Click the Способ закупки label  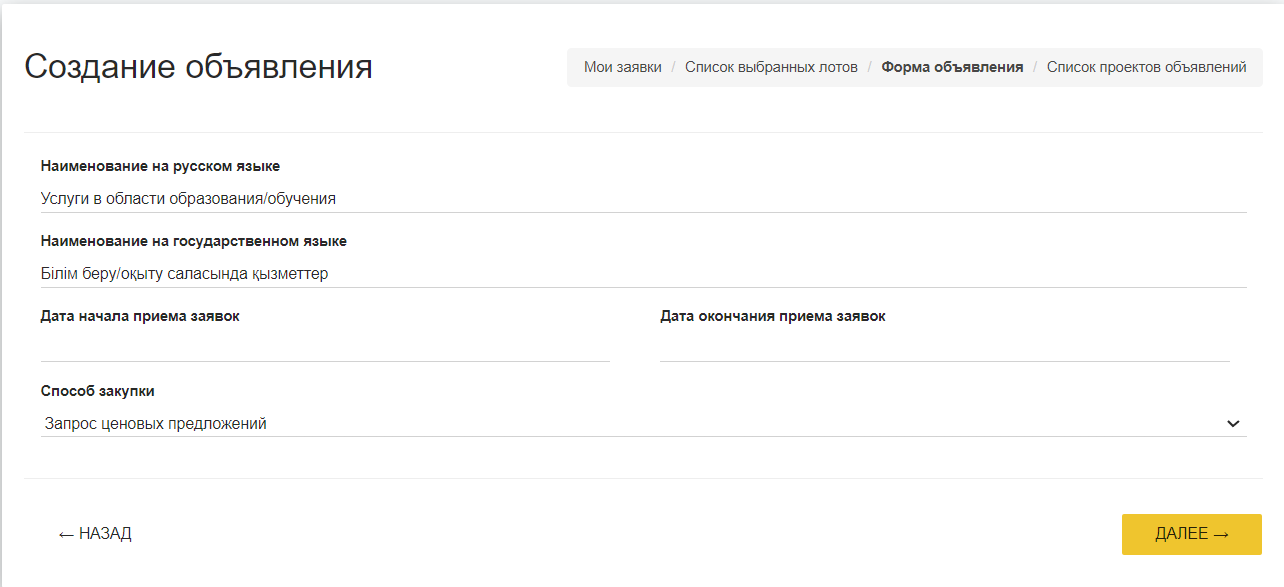tap(98, 391)
